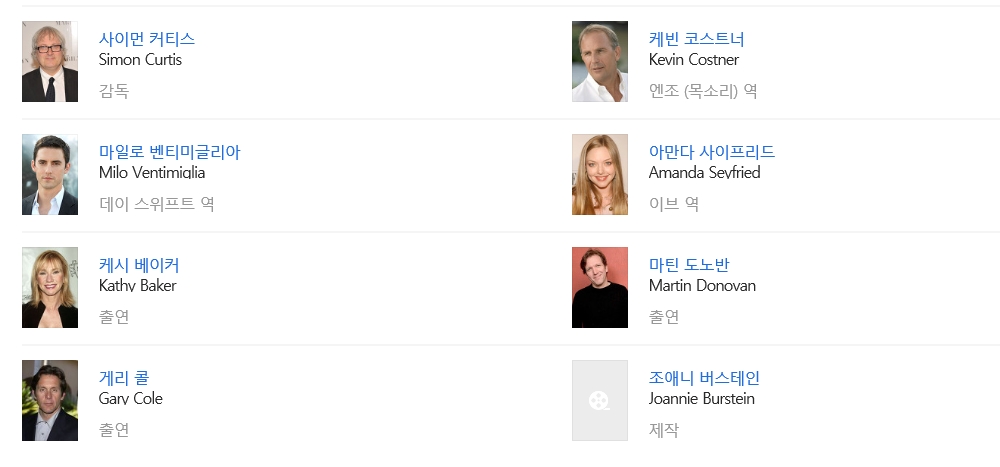The height and width of the screenshot is (467, 1000).
Task: Open Kathy Baker's profile picture
Action: [50, 288]
